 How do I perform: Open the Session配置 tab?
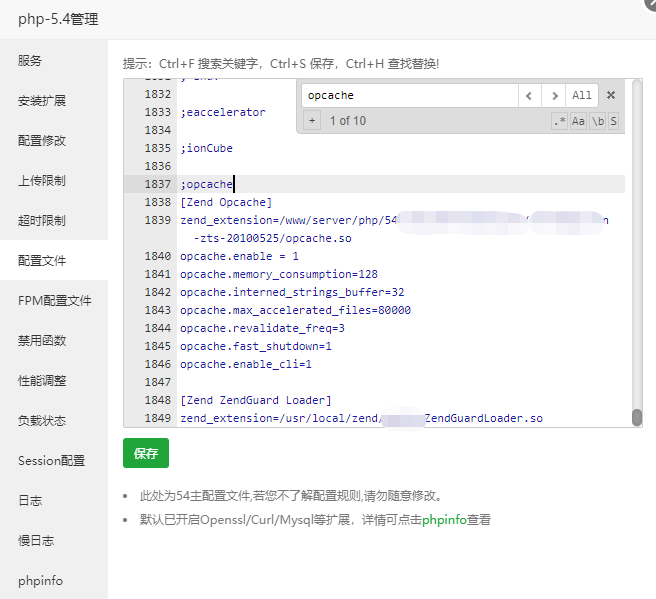click(x=51, y=460)
